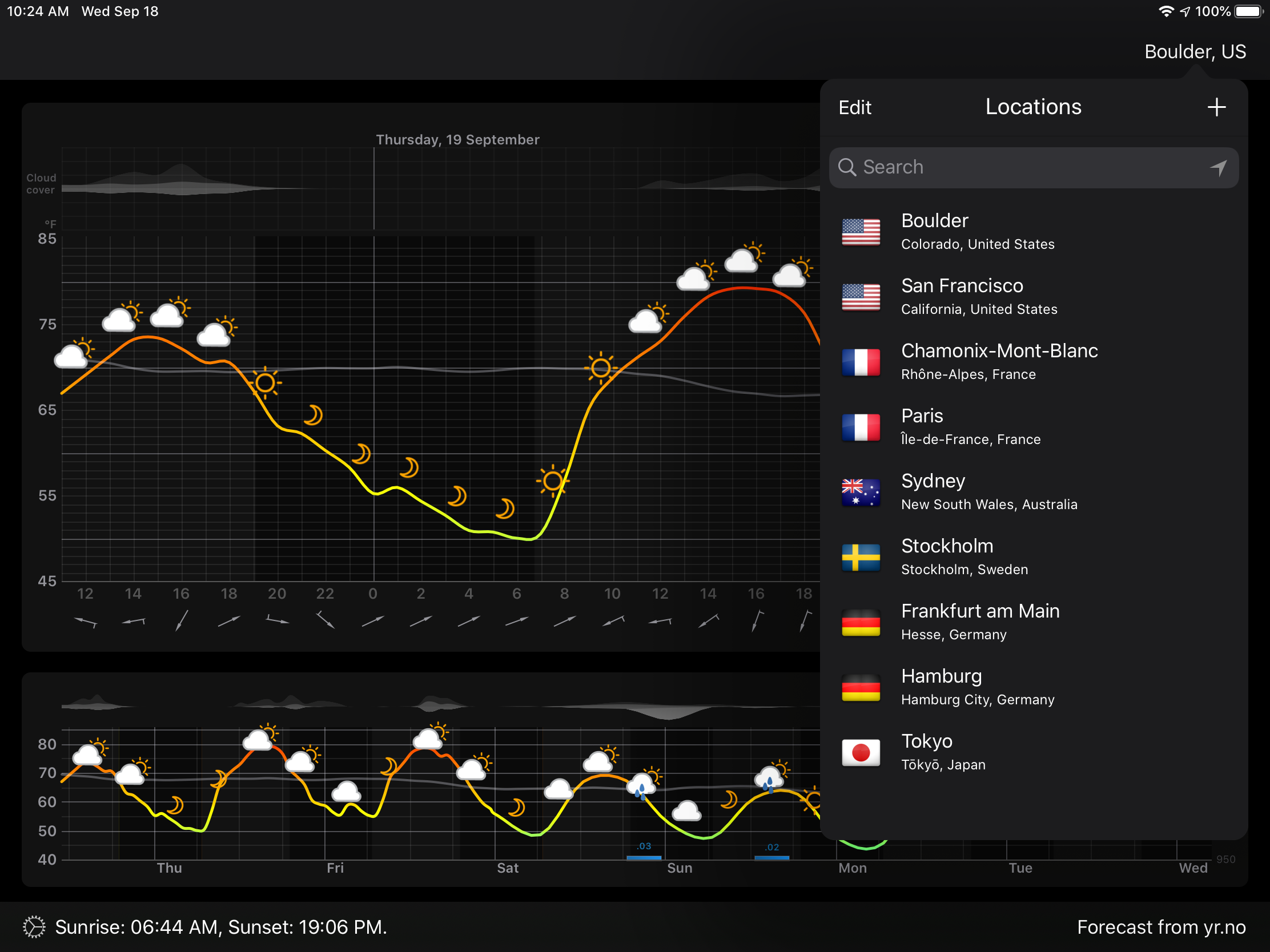The image size is (1270, 952).
Task: Tap the Australia flag icon for Sydney
Action: tap(860, 493)
